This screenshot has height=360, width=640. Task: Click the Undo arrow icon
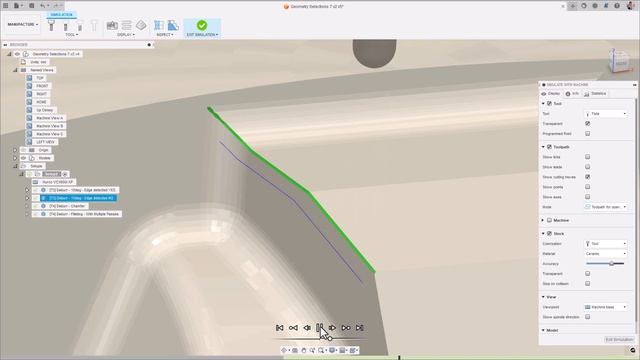coord(43,6)
